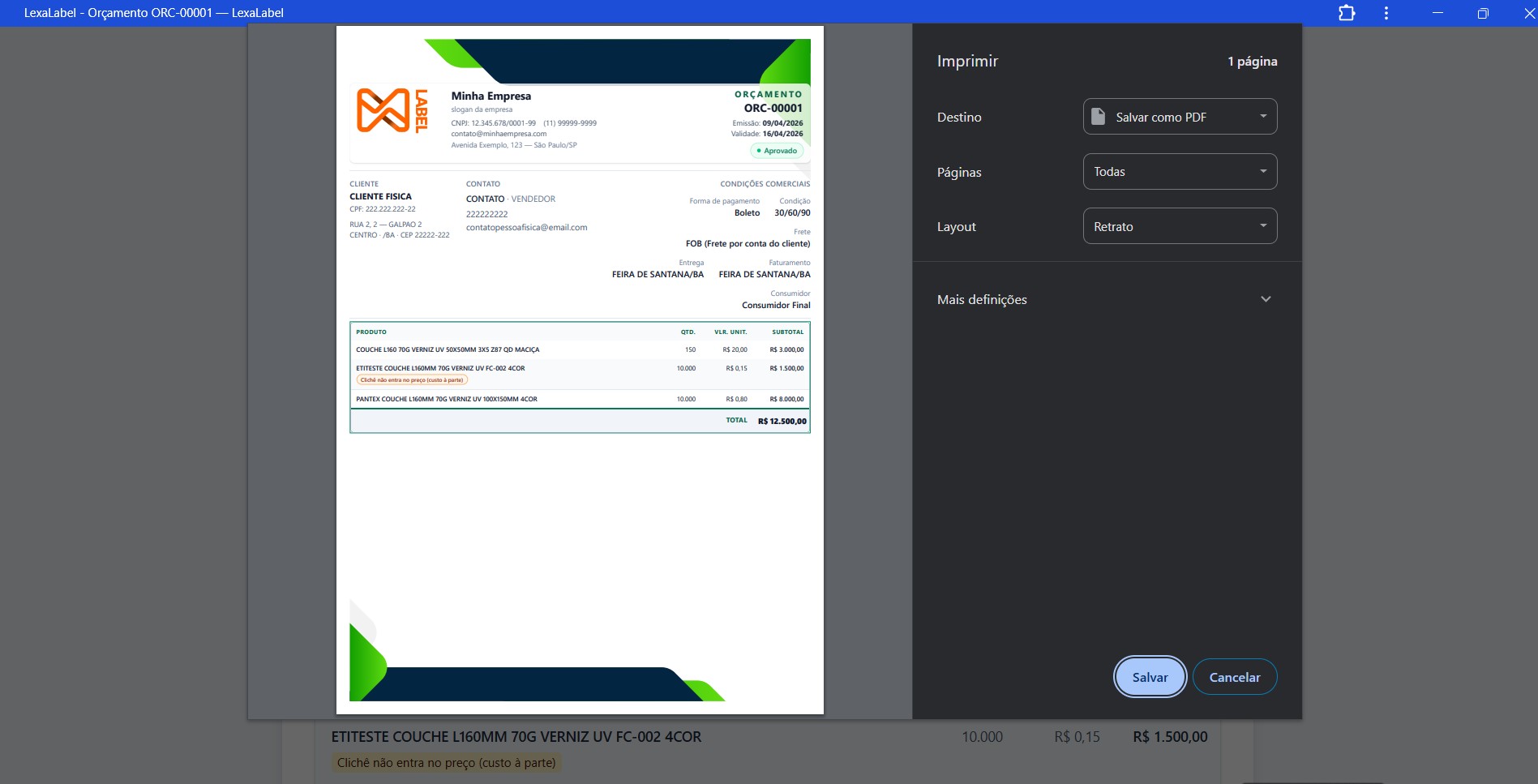Click the Aprovado status badge in preview
This screenshot has width=1538, height=784.
[777, 151]
